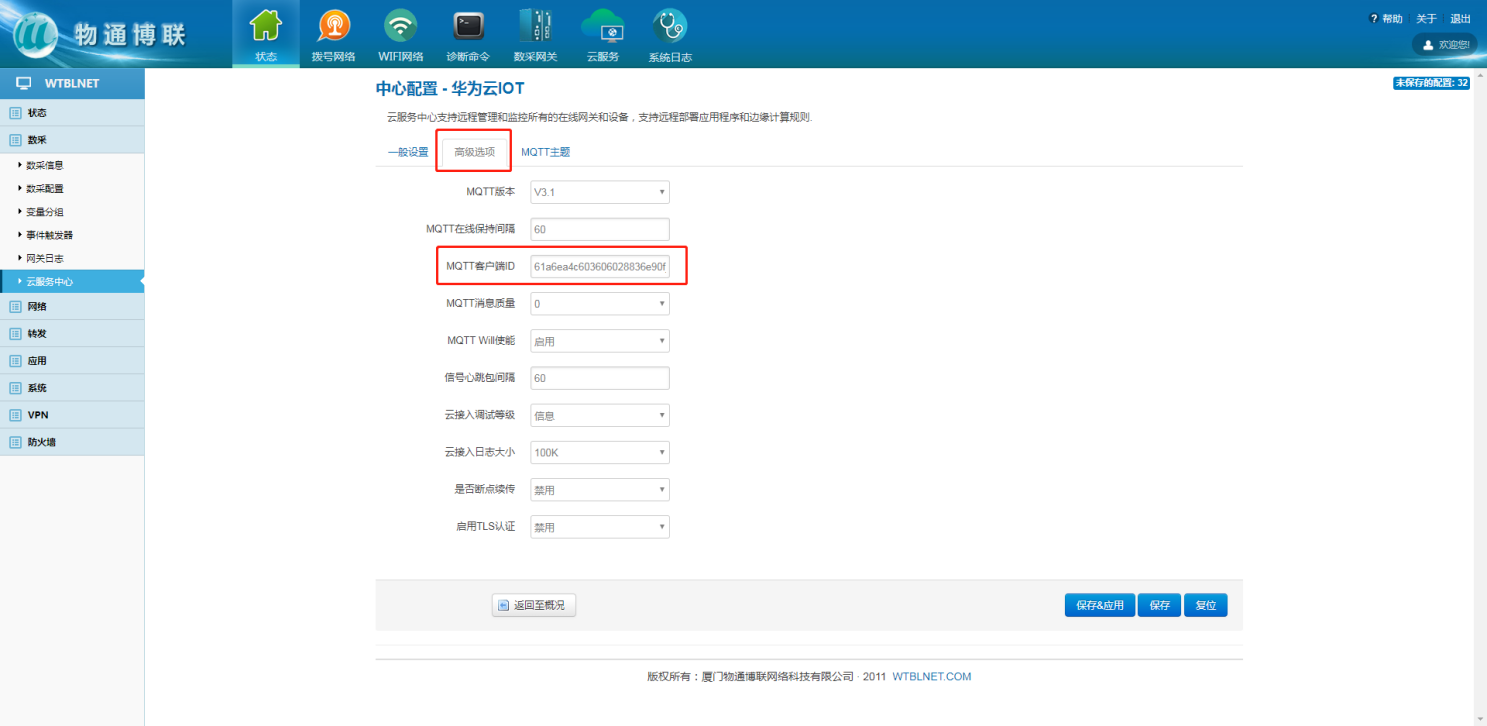Open the 云接入日志大小 dropdown
1487x726 pixels.
[599, 453]
